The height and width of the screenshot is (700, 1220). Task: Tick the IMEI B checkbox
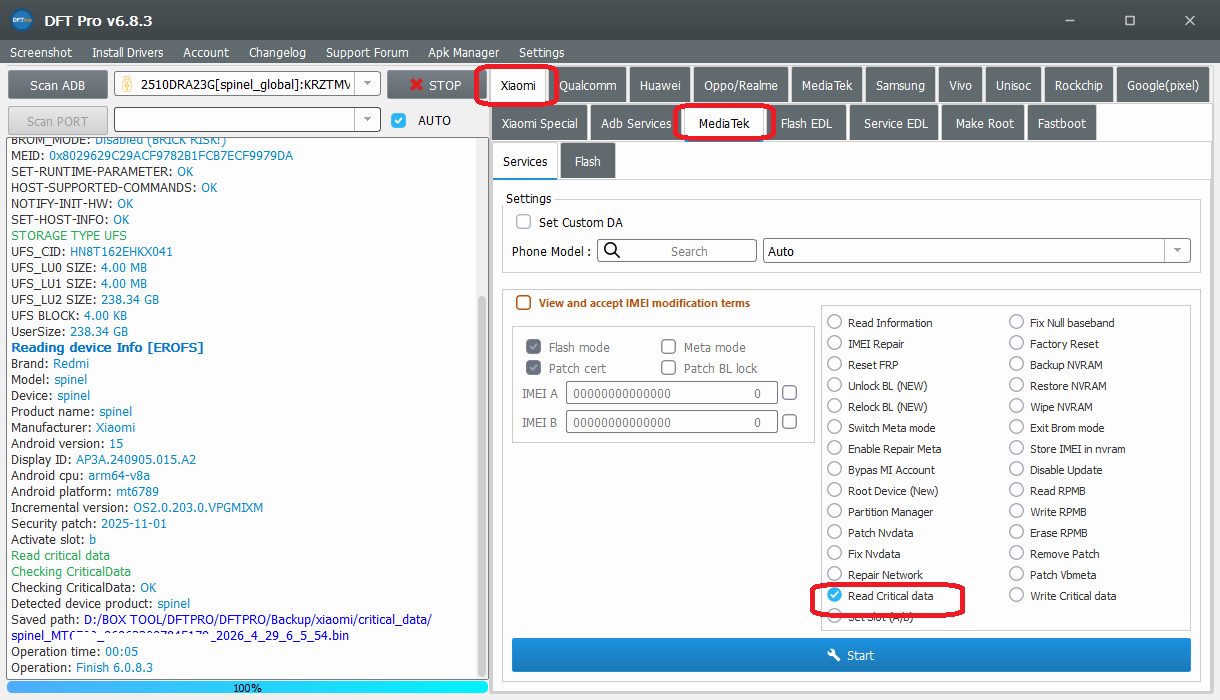789,422
